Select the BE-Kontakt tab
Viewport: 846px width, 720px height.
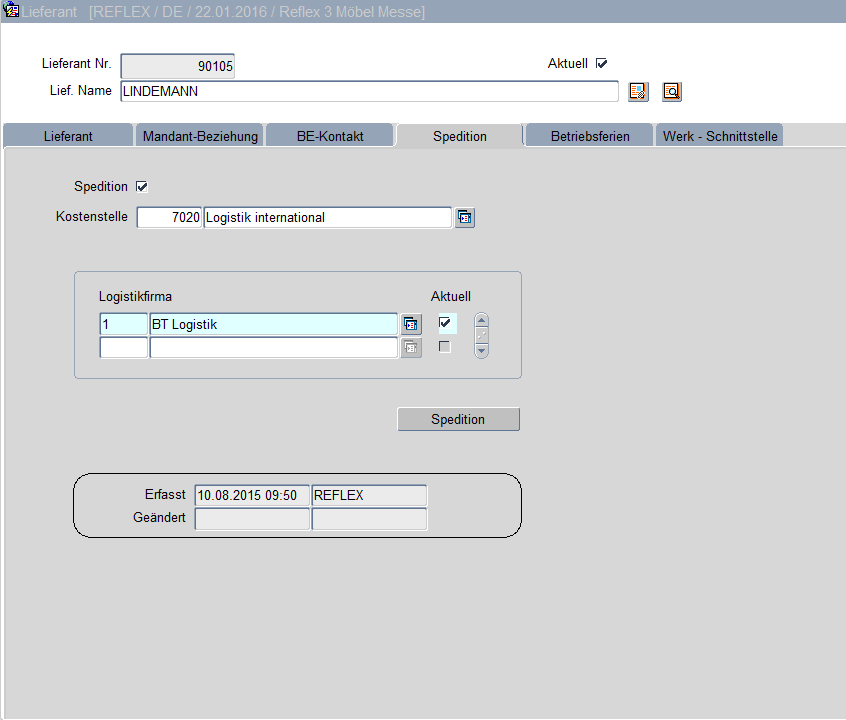330,136
